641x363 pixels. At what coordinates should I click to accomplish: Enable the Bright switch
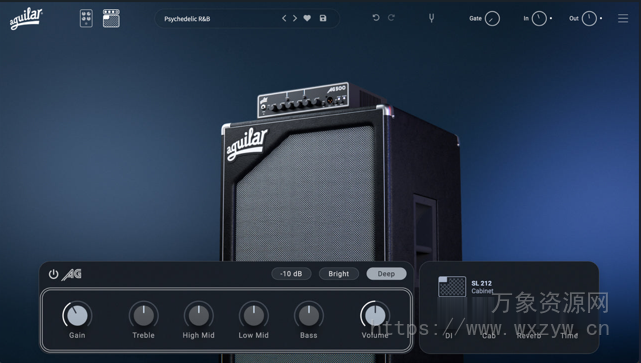338,274
